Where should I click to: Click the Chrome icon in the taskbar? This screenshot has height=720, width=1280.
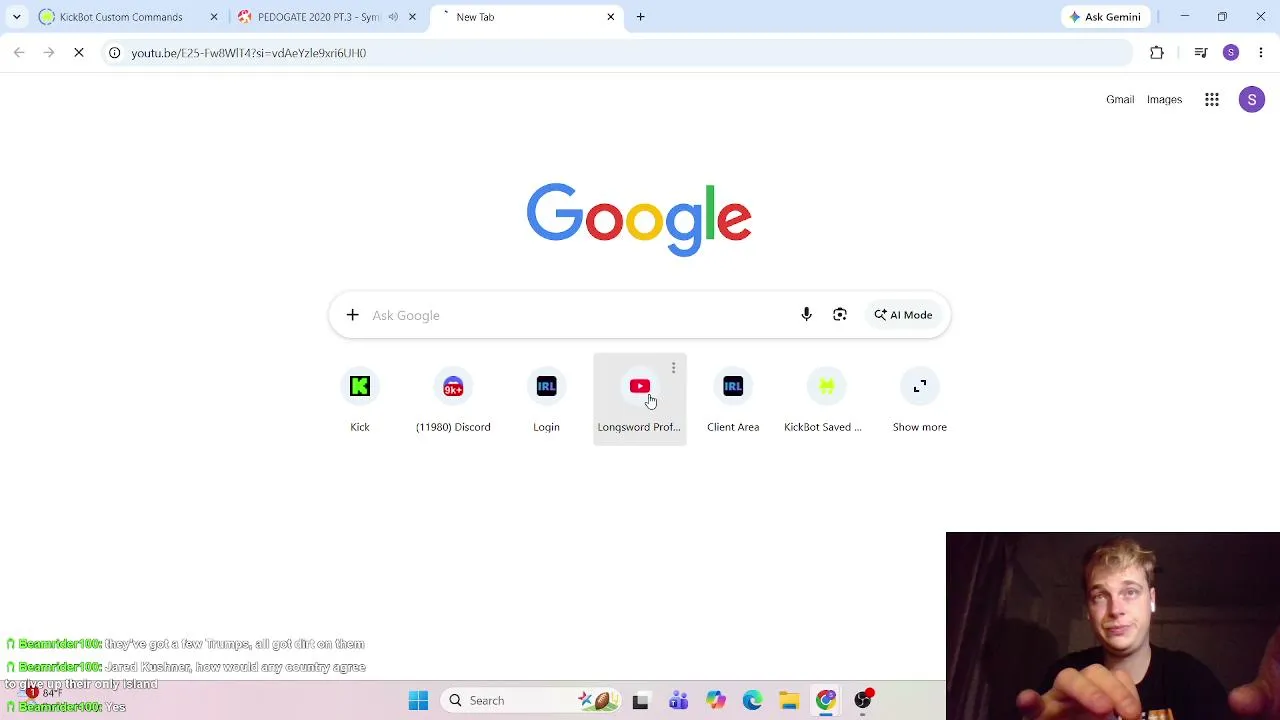pyautogui.click(x=826, y=701)
